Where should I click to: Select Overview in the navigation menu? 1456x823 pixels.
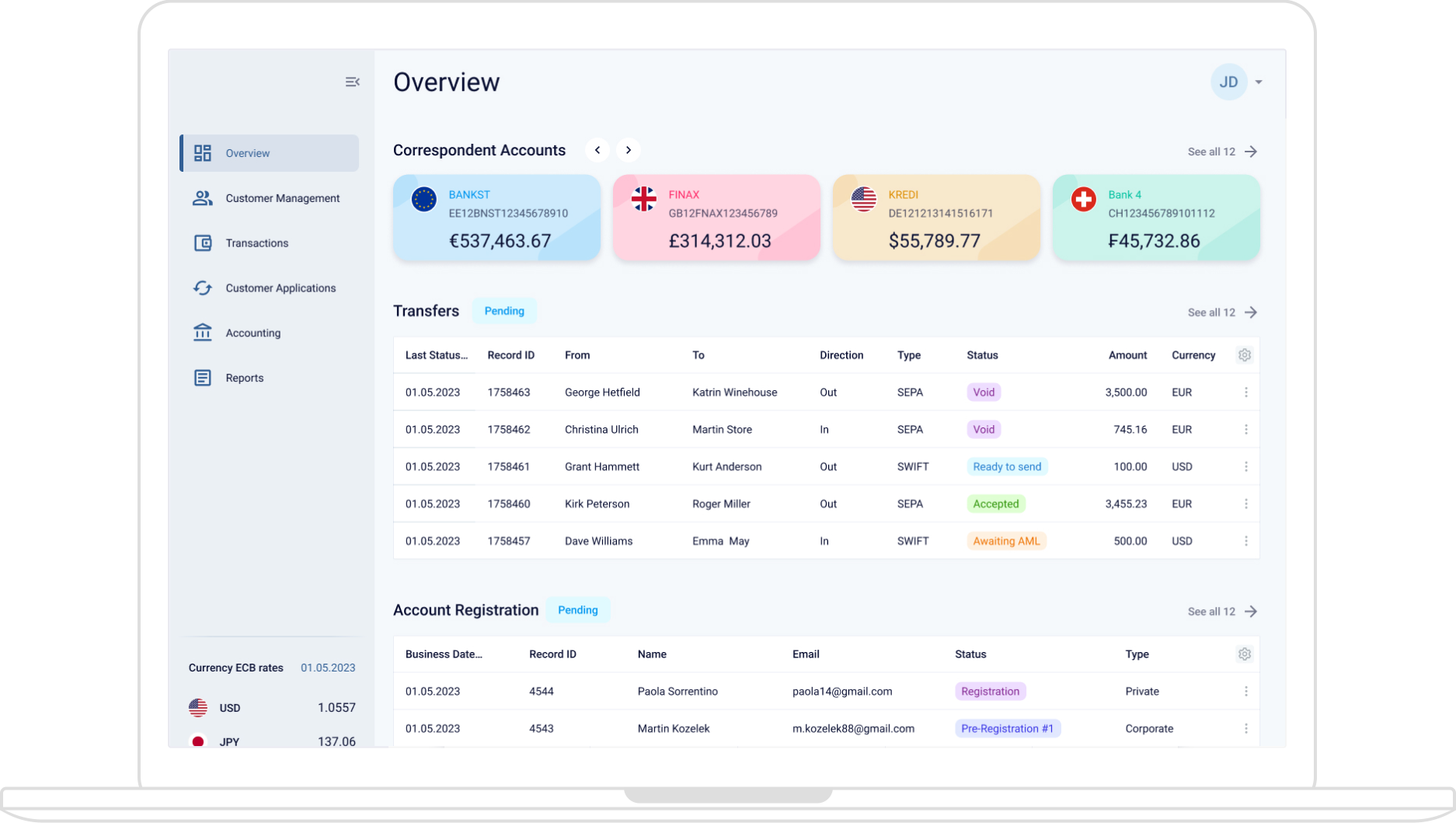click(x=247, y=153)
